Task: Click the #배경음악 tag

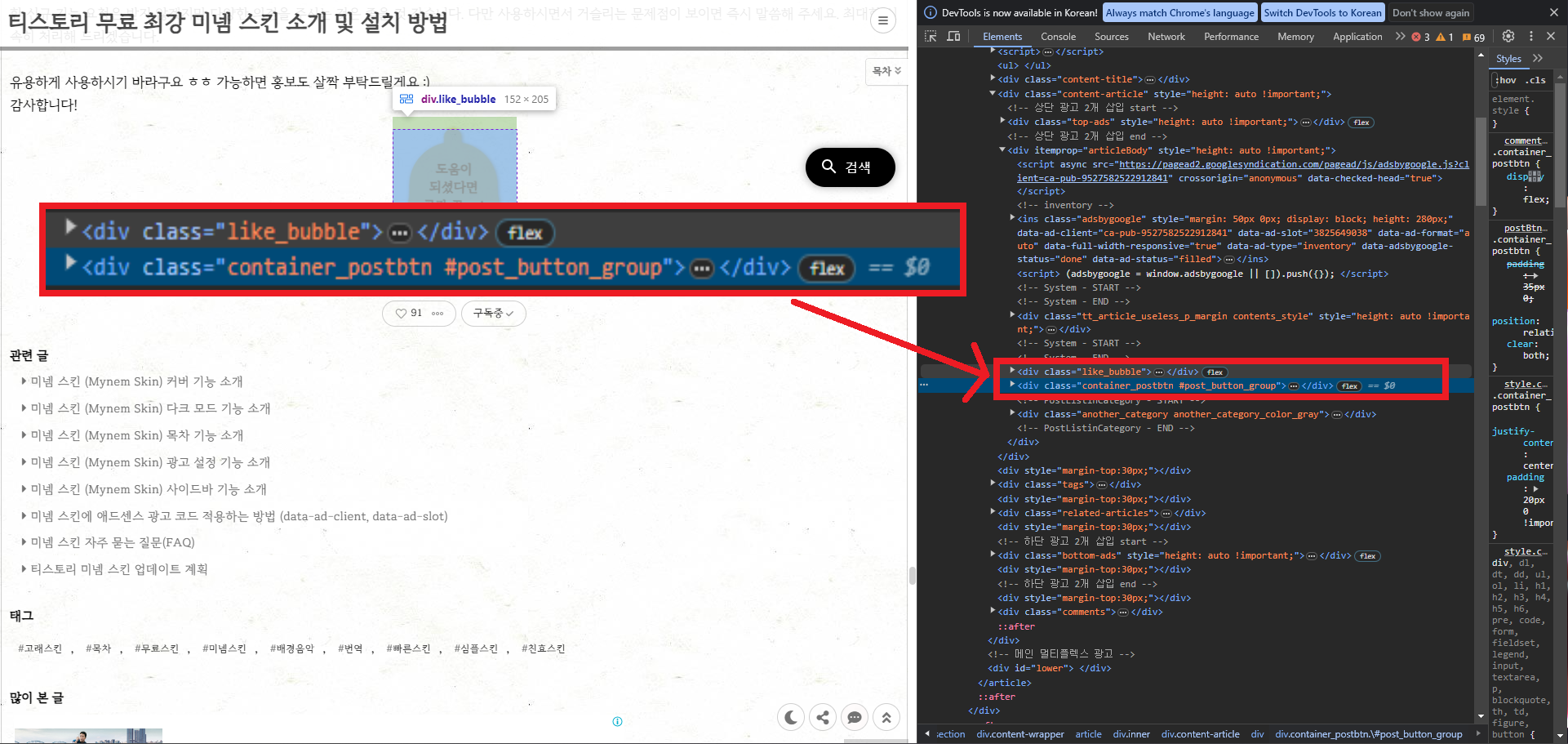Action: [x=292, y=648]
